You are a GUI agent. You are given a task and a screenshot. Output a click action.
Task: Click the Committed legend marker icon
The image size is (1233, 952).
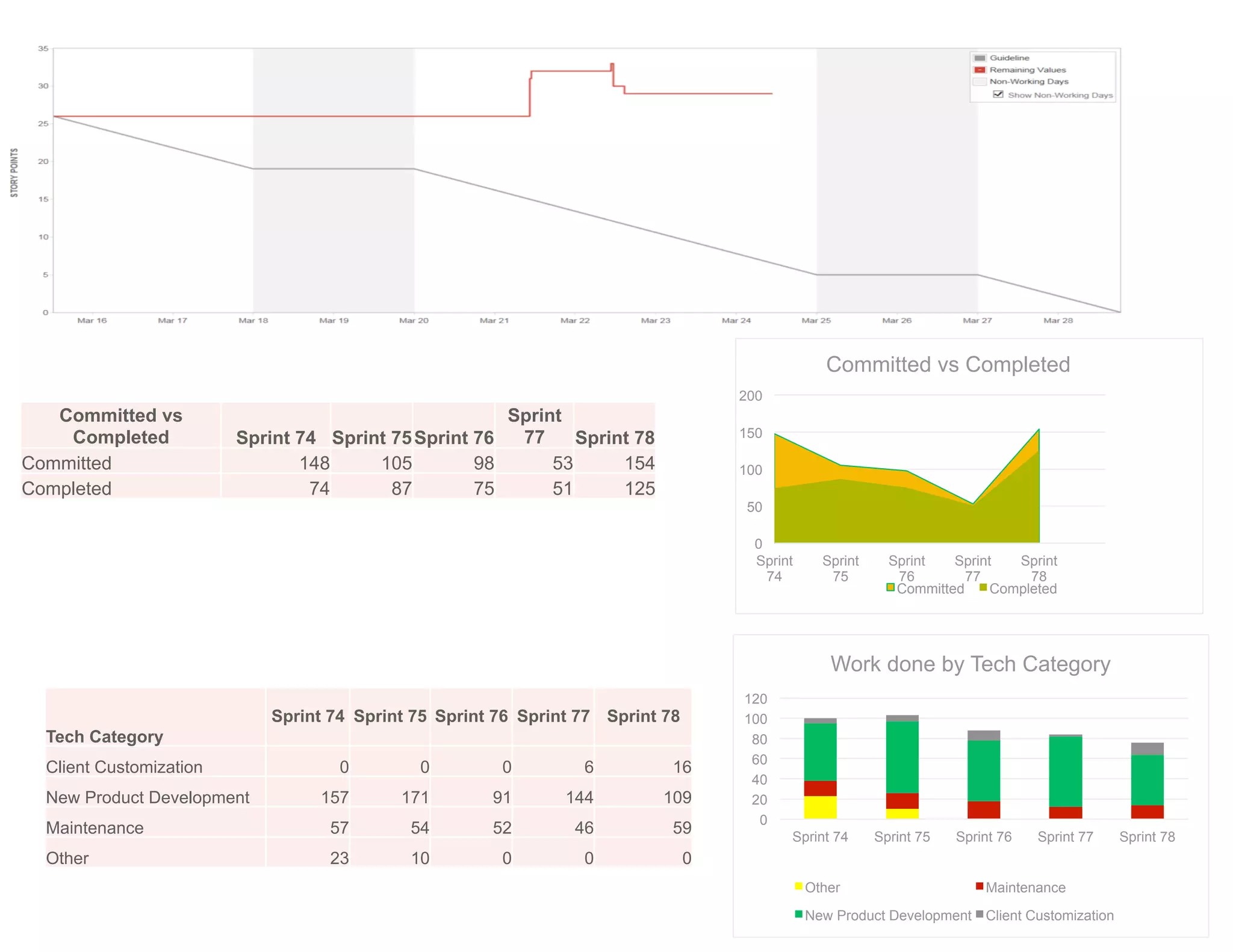[x=890, y=588]
